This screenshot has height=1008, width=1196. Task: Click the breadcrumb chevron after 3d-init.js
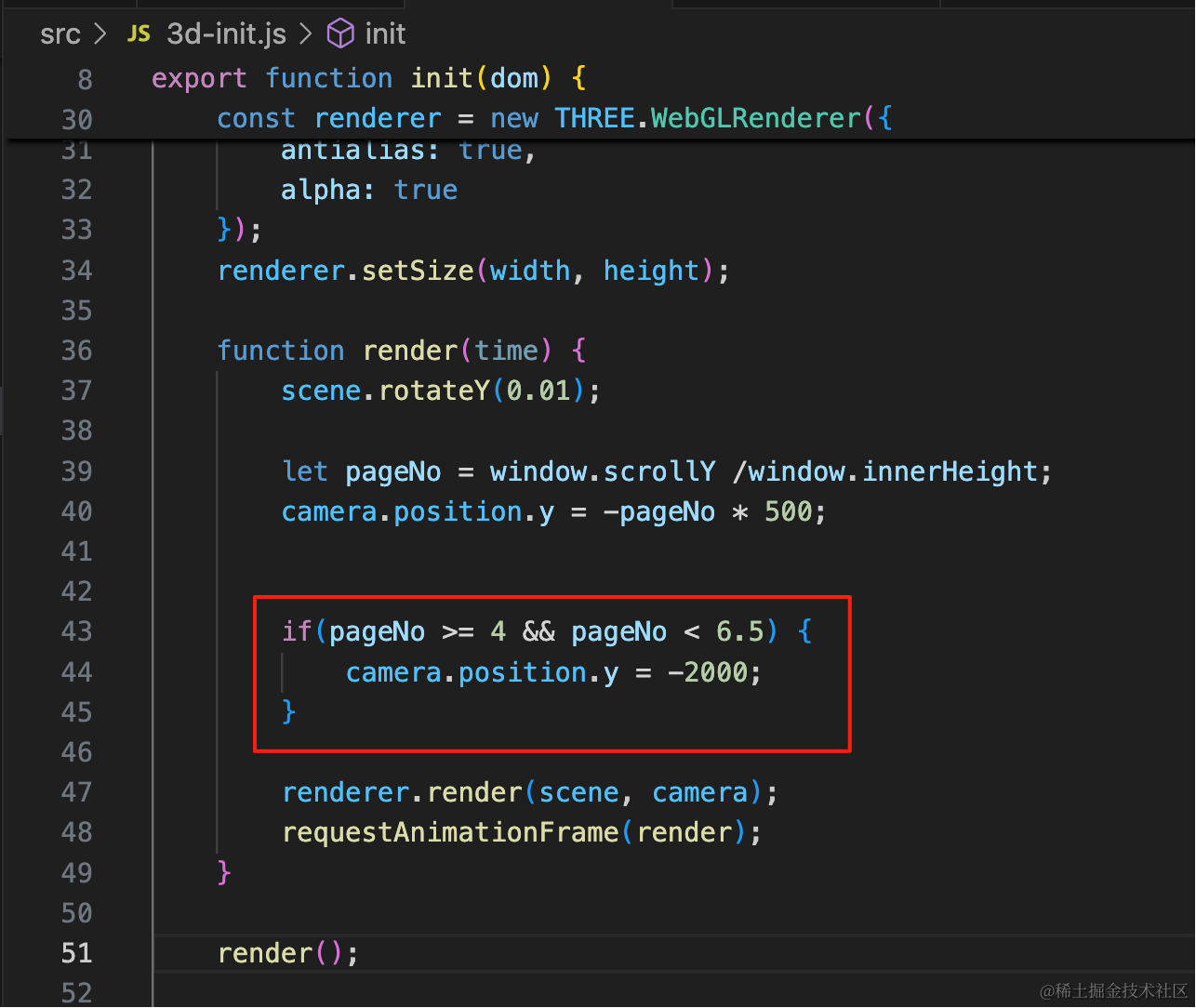click(x=305, y=34)
